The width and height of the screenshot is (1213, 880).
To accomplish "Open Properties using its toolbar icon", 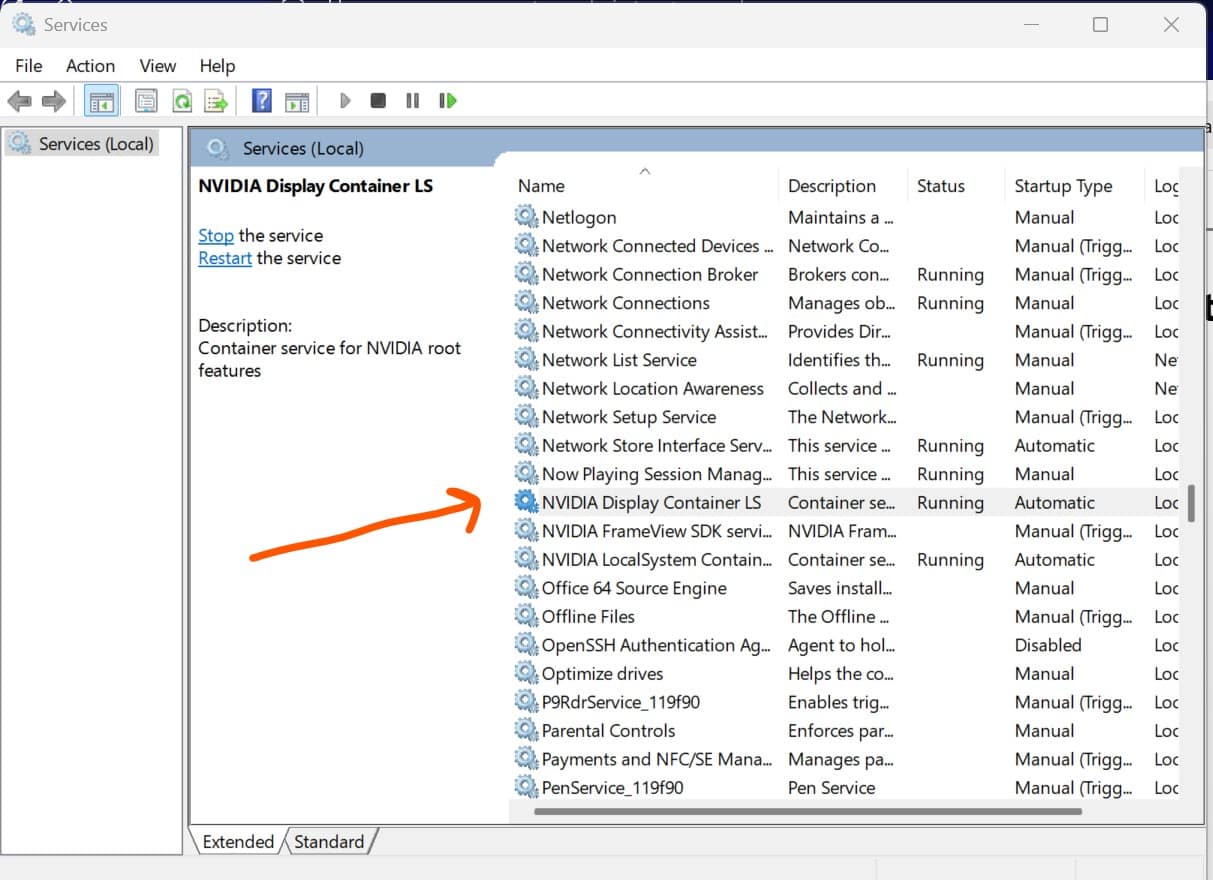I will pos(146,100).
